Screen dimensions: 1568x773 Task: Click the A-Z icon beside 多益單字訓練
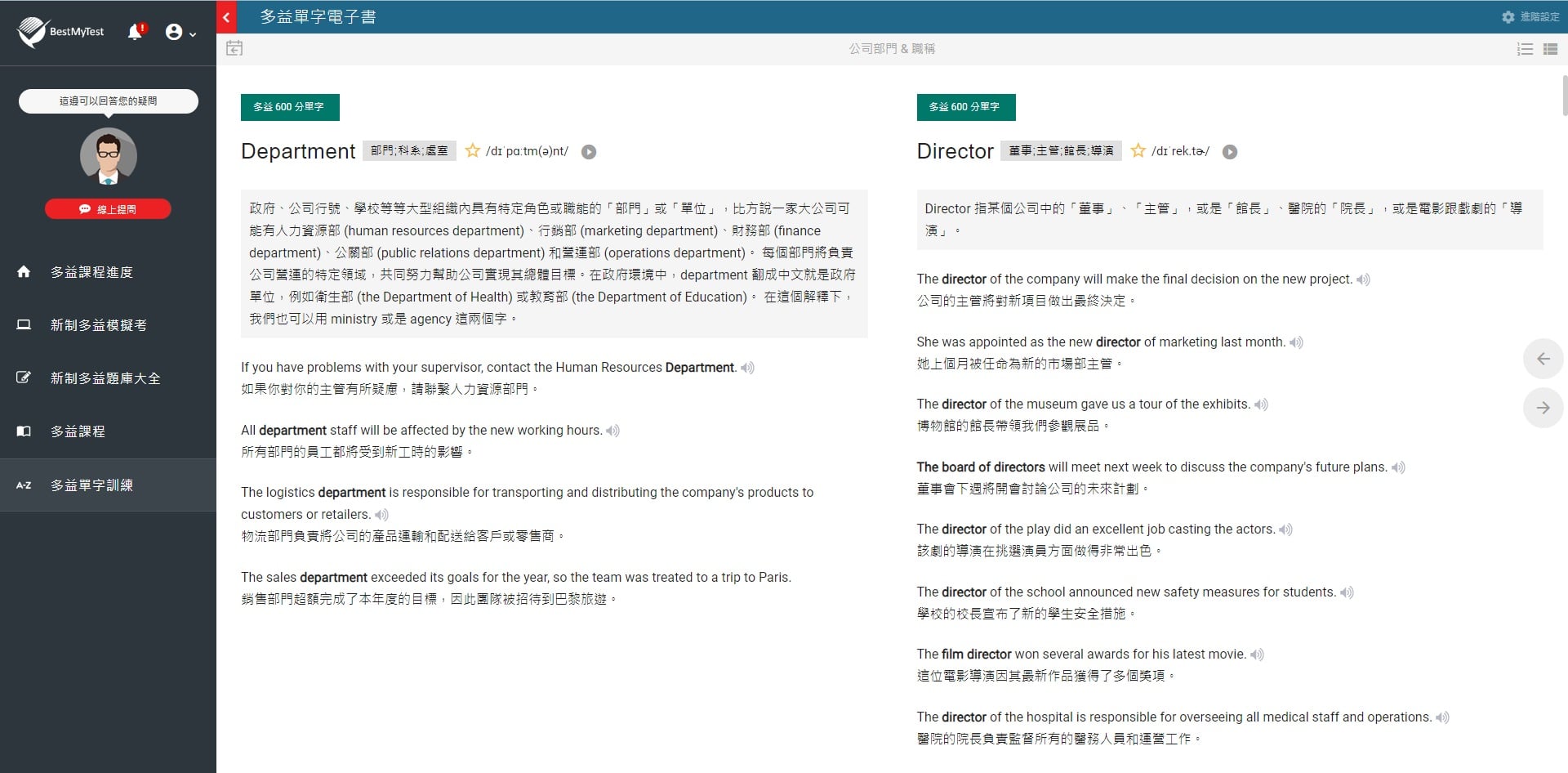[24, 485]
